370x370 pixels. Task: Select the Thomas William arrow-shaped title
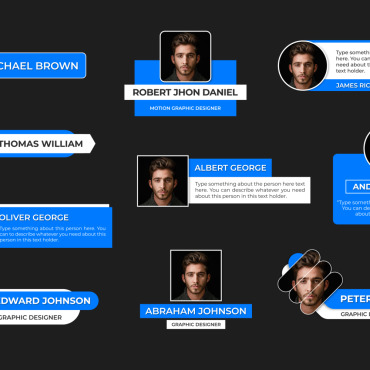click(x=47, y=144)
